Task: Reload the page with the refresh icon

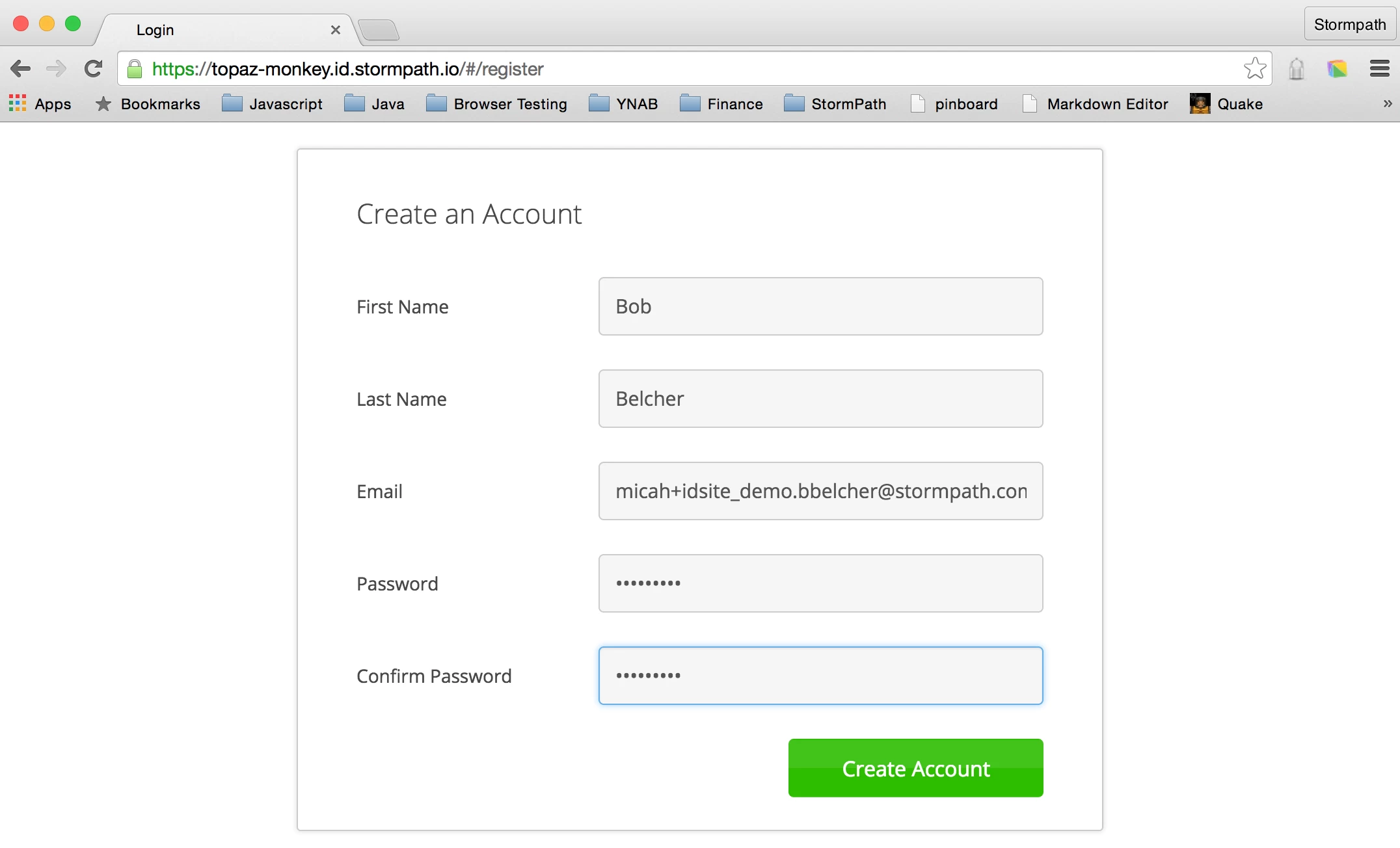Action: [x=94, y=68]
